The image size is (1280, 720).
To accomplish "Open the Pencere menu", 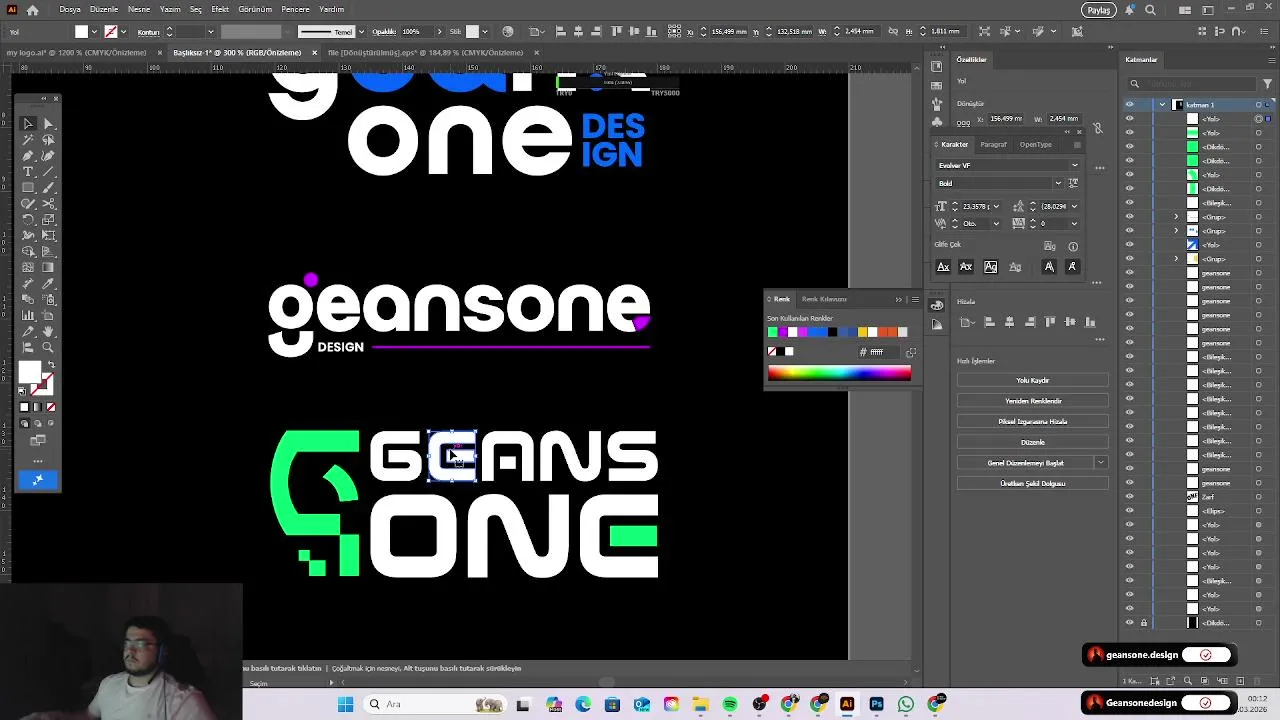I will (295, 10).
